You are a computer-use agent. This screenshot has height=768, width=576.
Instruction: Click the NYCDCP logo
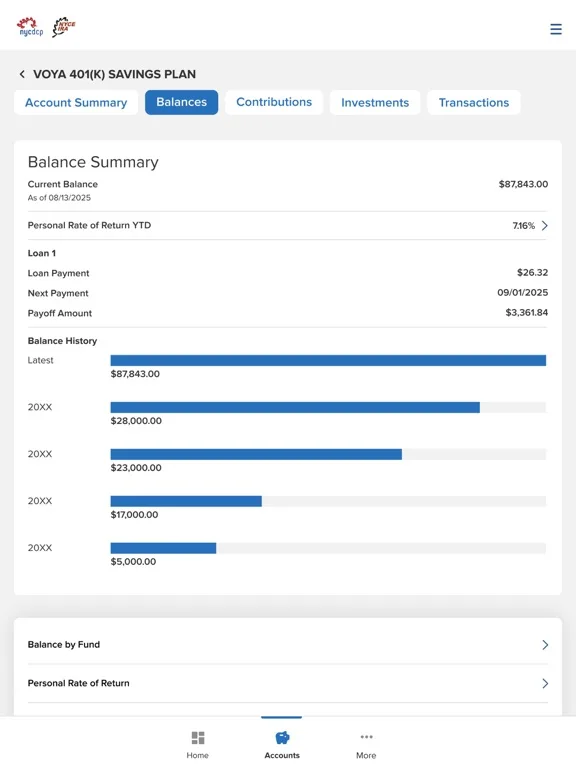30,26
